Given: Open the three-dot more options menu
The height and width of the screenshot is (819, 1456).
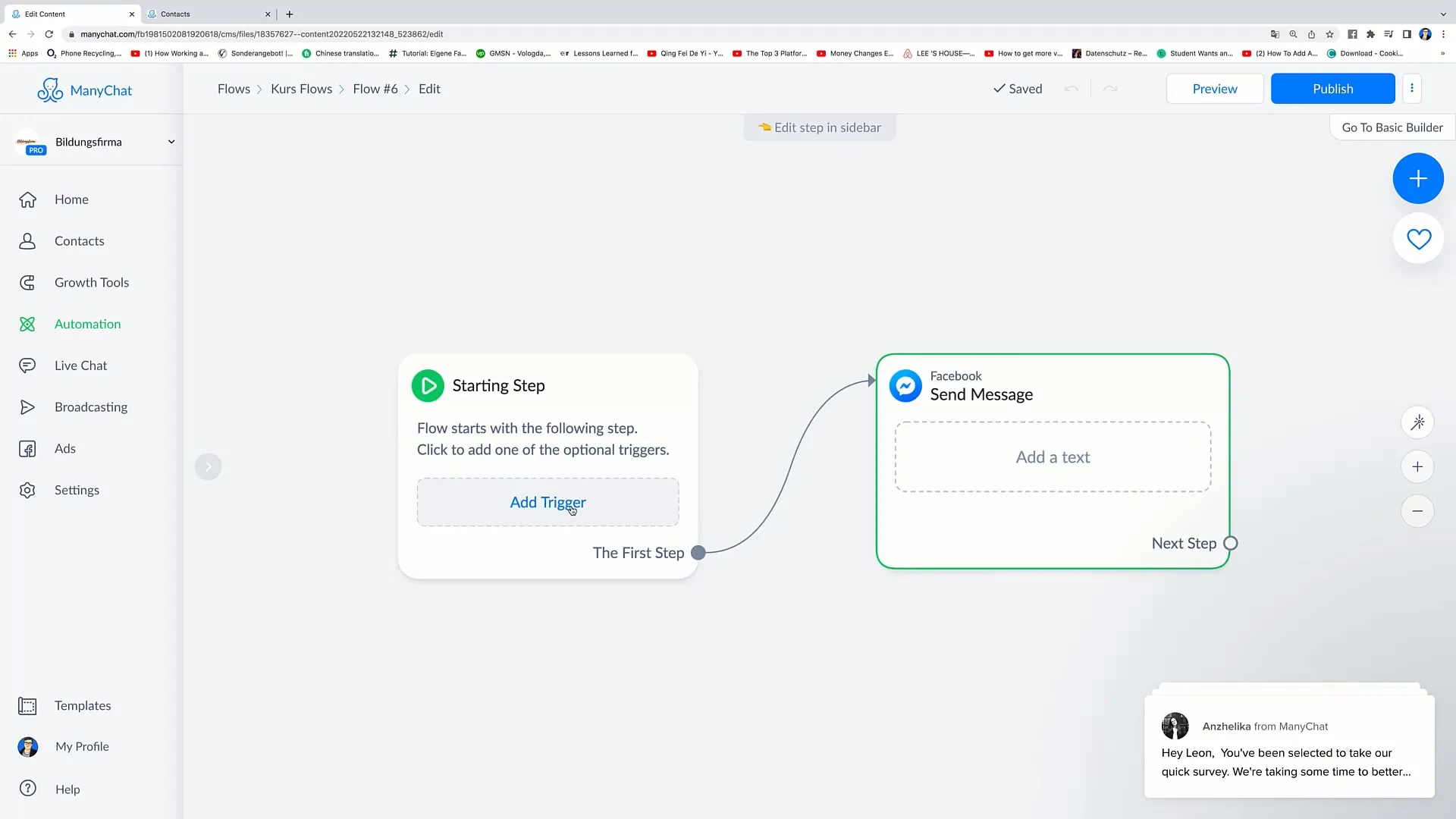Looking at the screenshot, I should pyautogui.click(x=1411, y=89).
